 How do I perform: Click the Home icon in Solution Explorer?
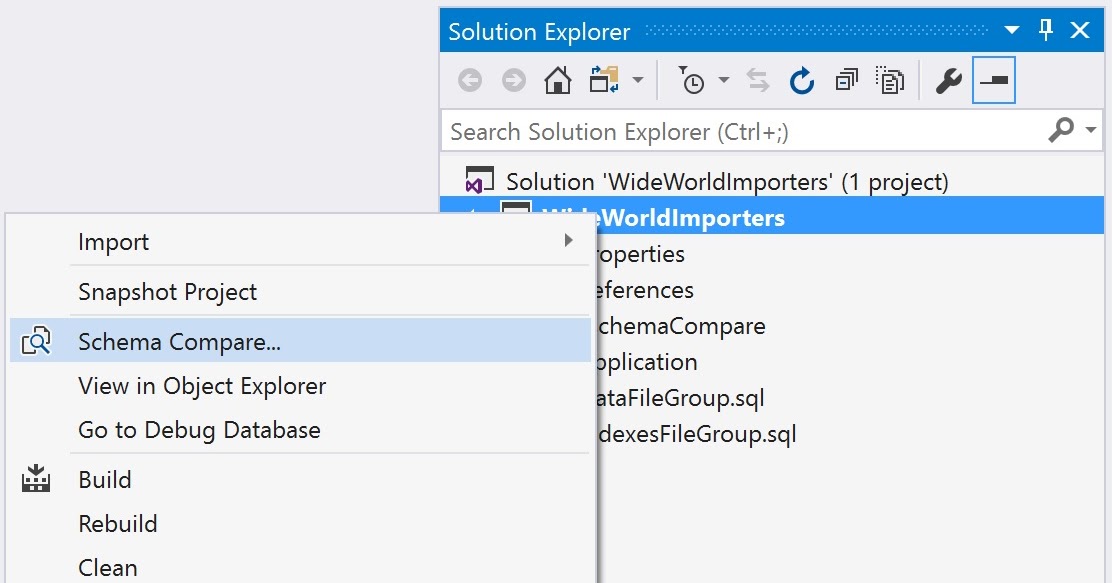click(557, 80)
